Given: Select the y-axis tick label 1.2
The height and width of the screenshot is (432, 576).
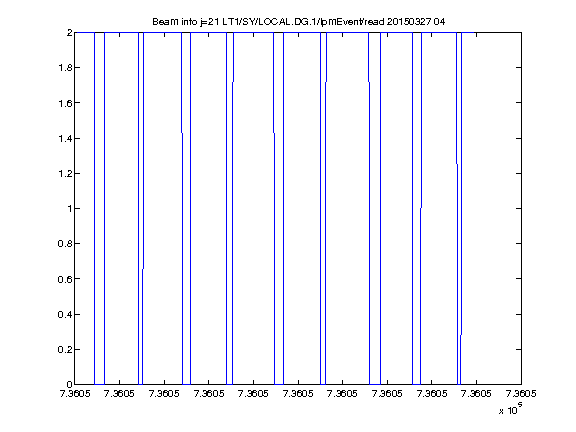Looking at the screenshot, I should [65, 173].
